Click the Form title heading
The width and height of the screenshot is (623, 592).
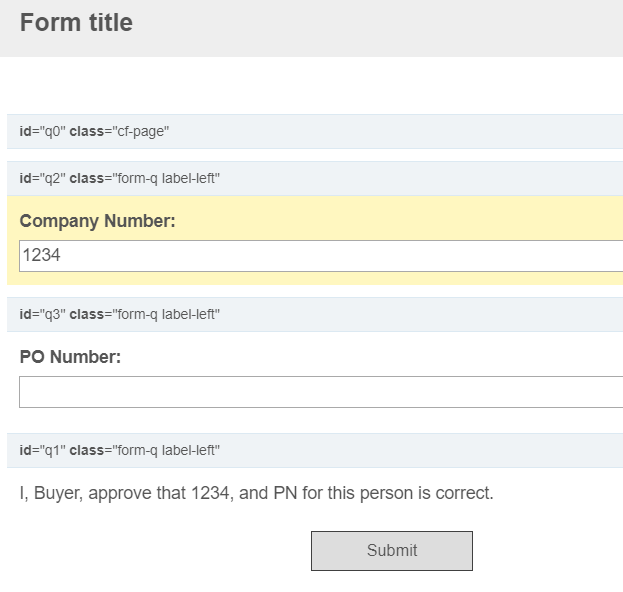tap(76, 22)
